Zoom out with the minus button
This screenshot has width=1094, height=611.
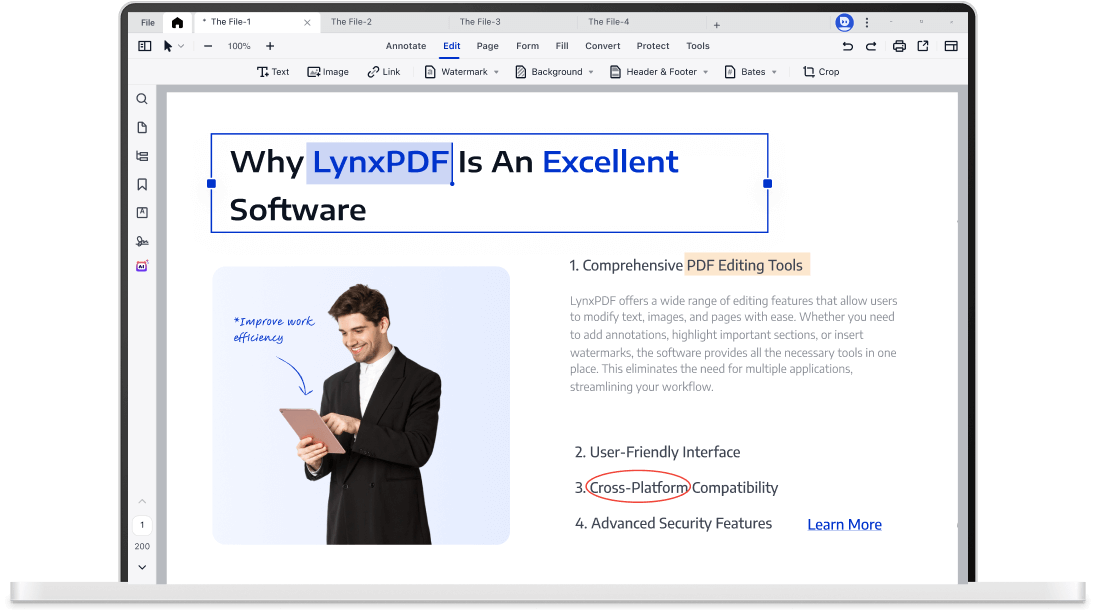[208, 46]
